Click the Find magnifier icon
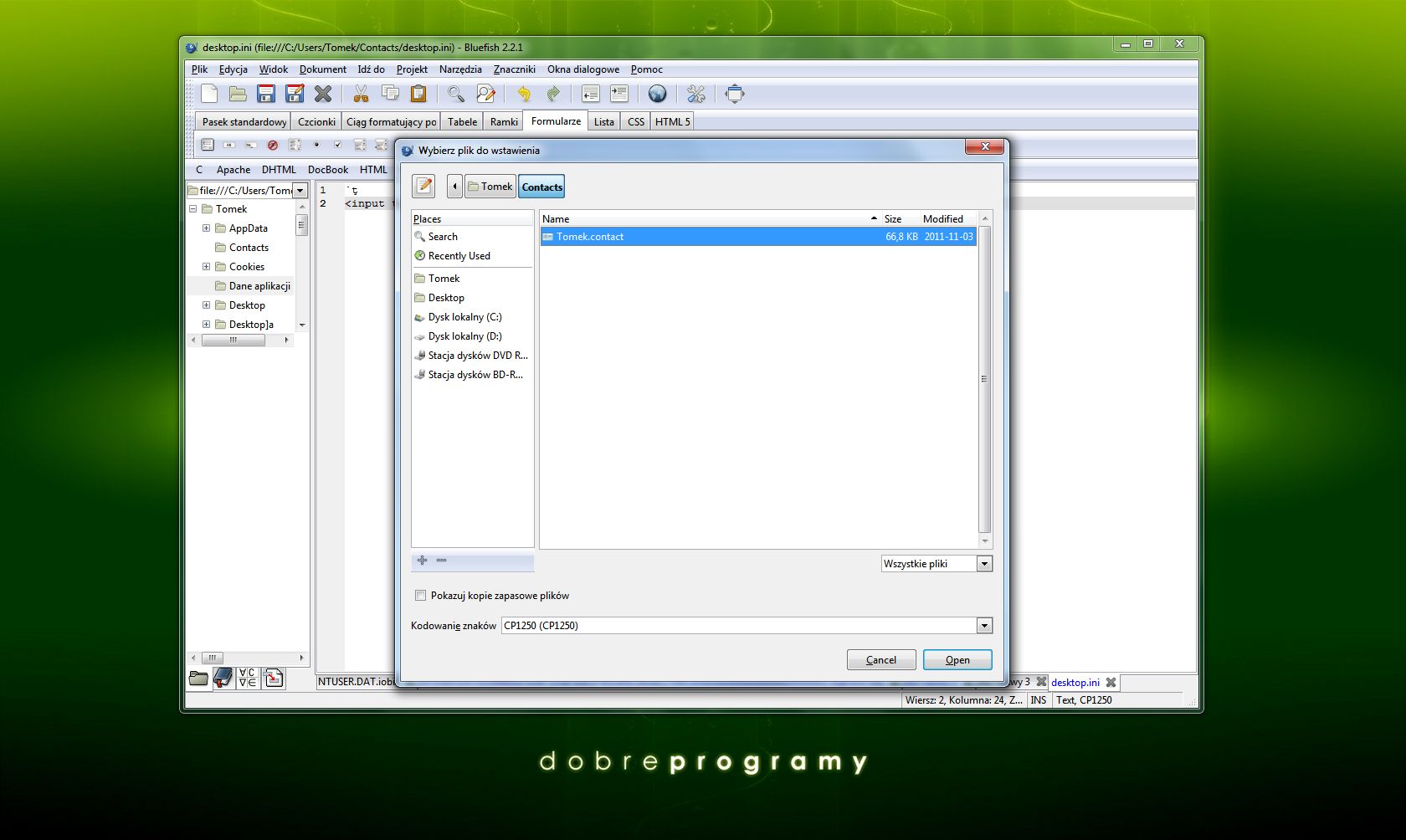Screen dimensions: 1406x840 [x=456, y=94]
